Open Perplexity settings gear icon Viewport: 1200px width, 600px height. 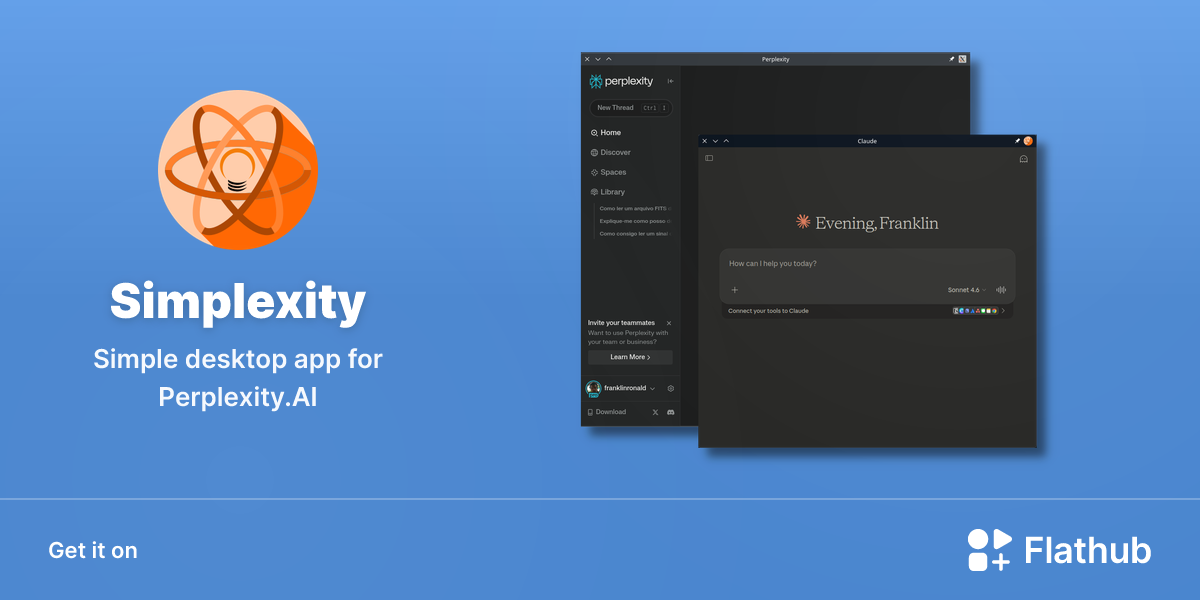671,388
